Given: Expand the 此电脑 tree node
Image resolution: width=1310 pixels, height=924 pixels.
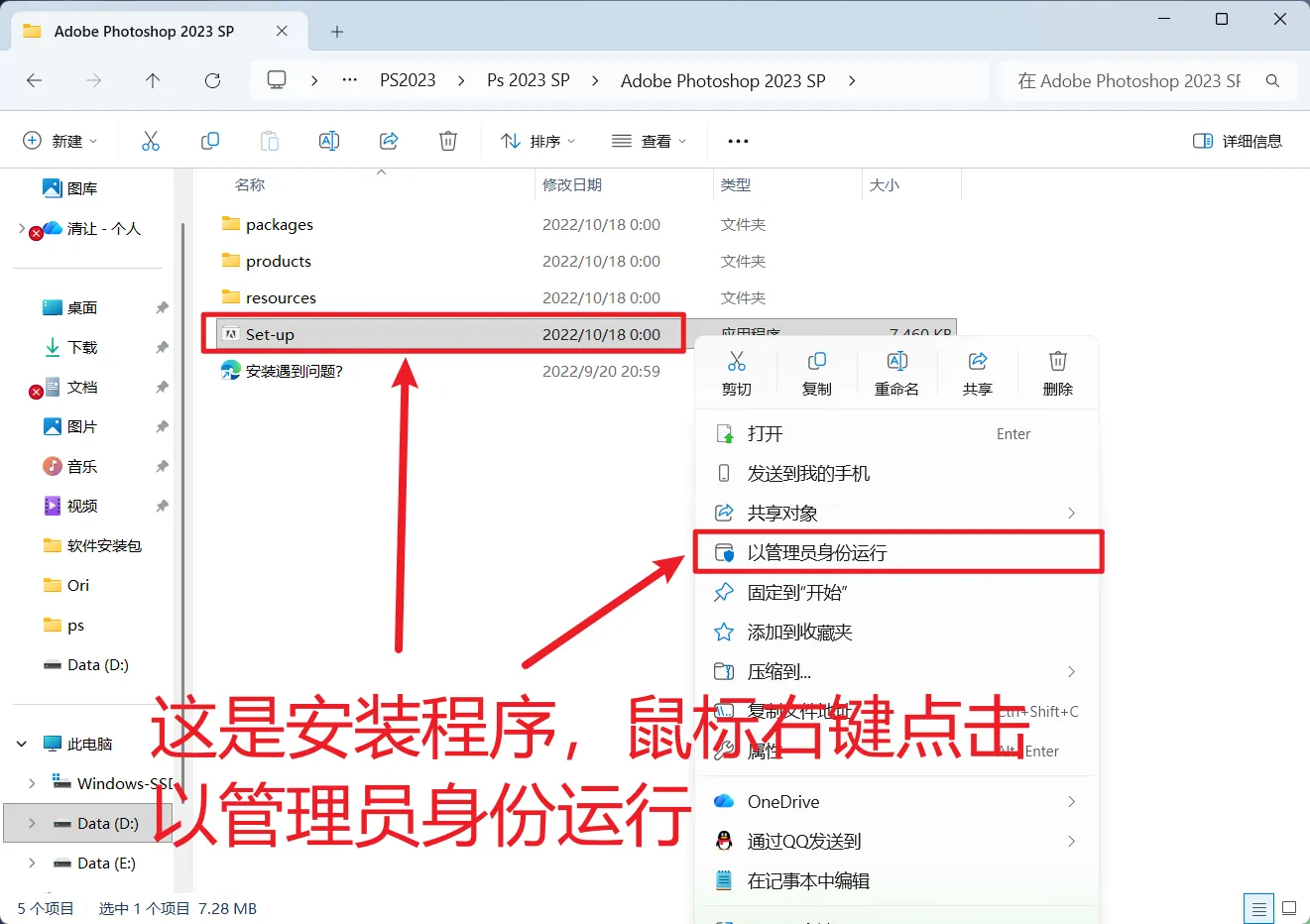Looking at the screenshot, I should pos(22,744).
